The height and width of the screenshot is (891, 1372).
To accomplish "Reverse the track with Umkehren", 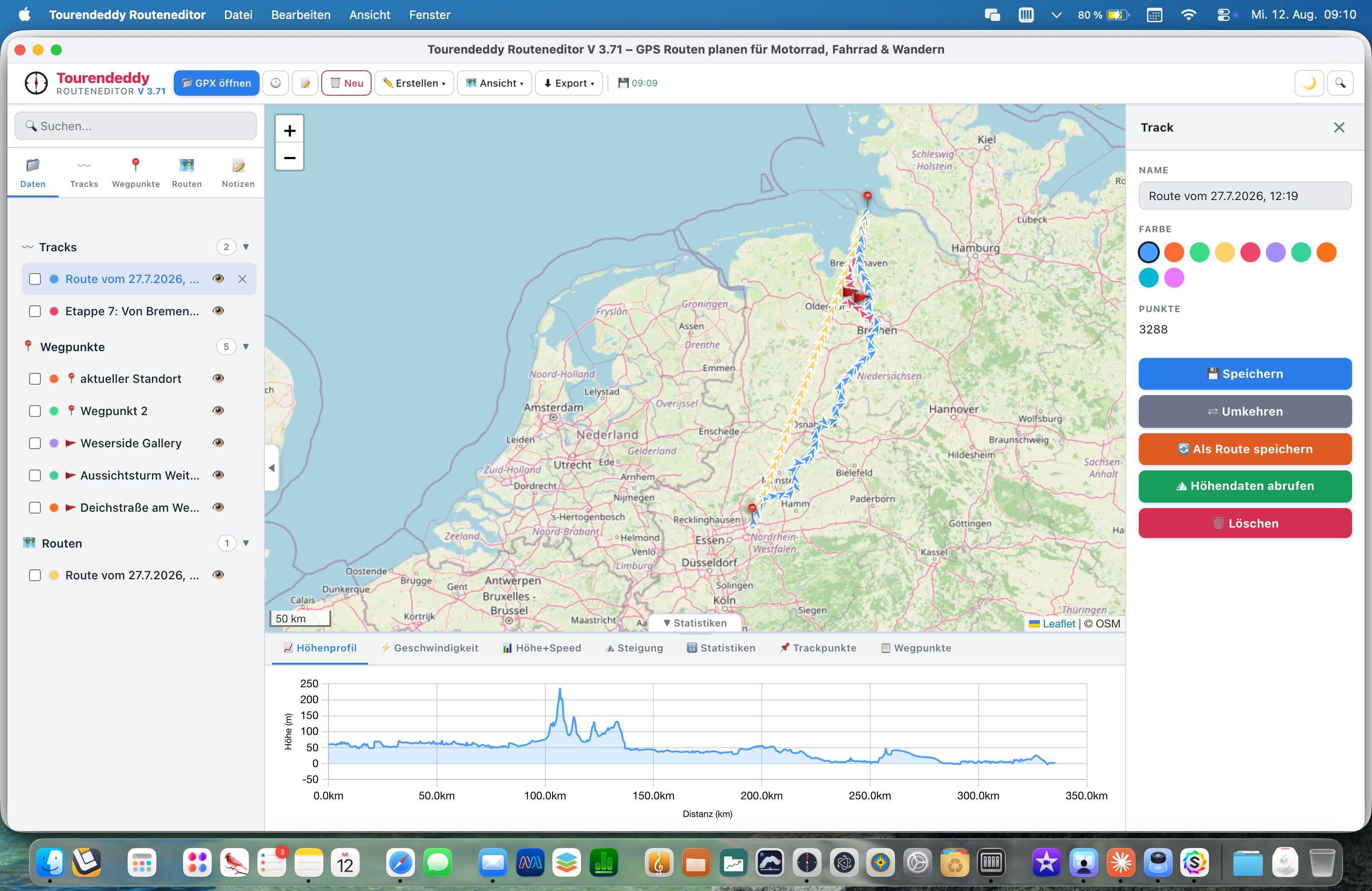I will pyautogui.click(x=1245, y=411).
